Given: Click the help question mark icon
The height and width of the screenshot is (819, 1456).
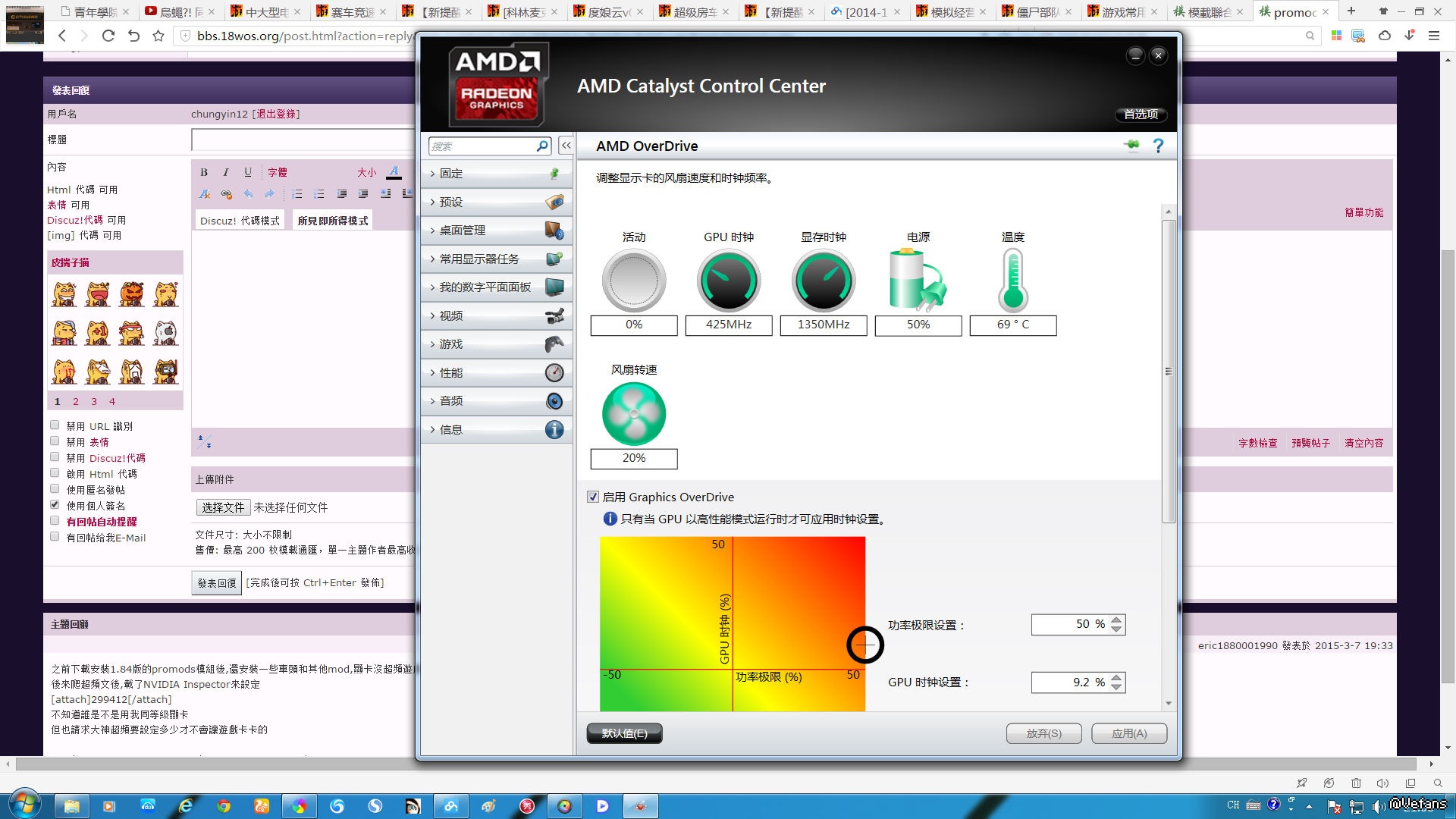Looking at the screenshot, I should 1158,146.
